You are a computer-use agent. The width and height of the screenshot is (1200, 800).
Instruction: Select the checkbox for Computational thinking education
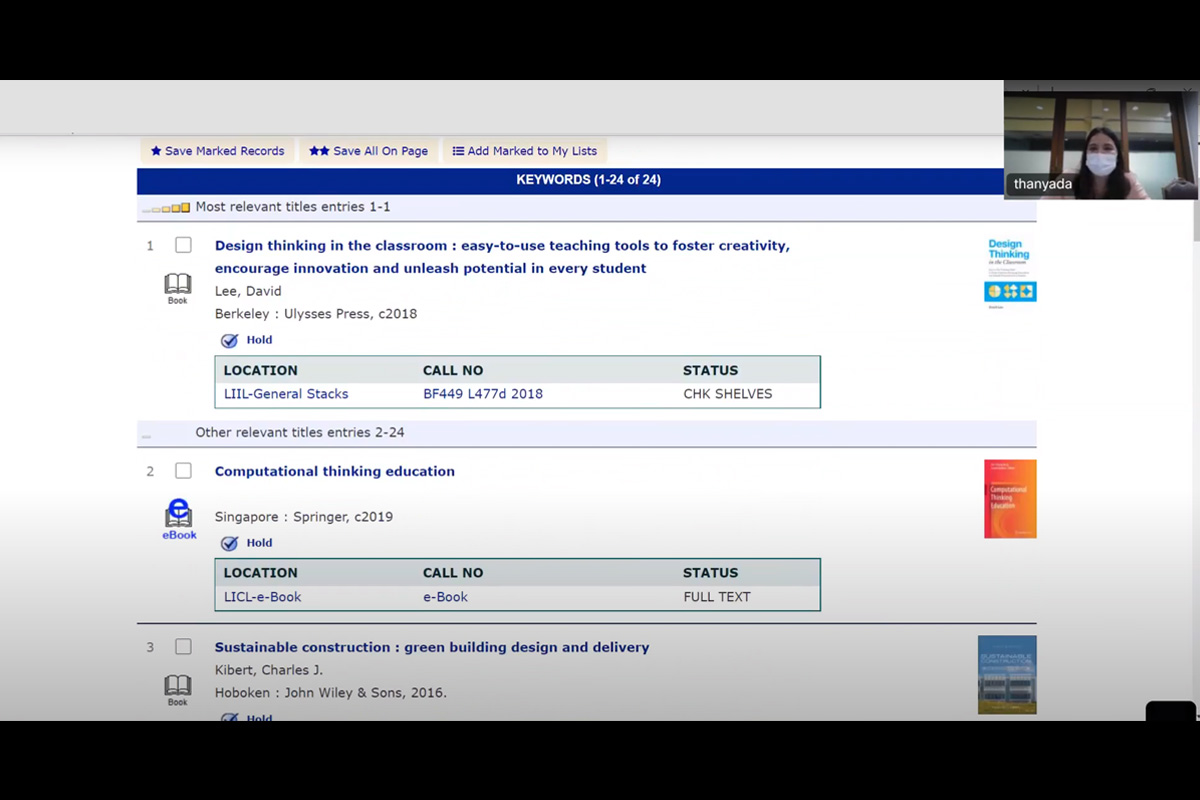pos(183,471)
